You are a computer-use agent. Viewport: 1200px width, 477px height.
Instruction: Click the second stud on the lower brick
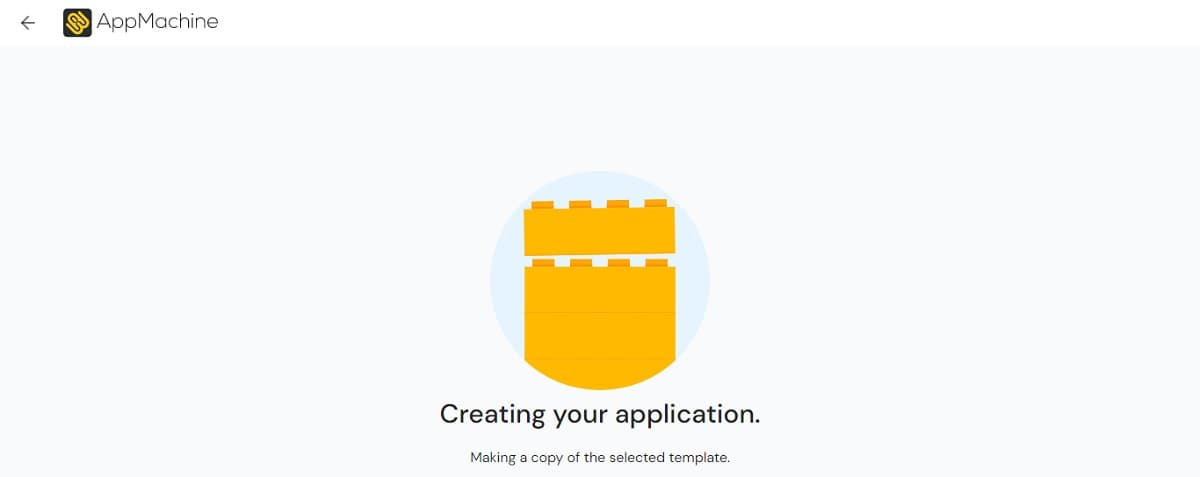(x=580, y=263)
